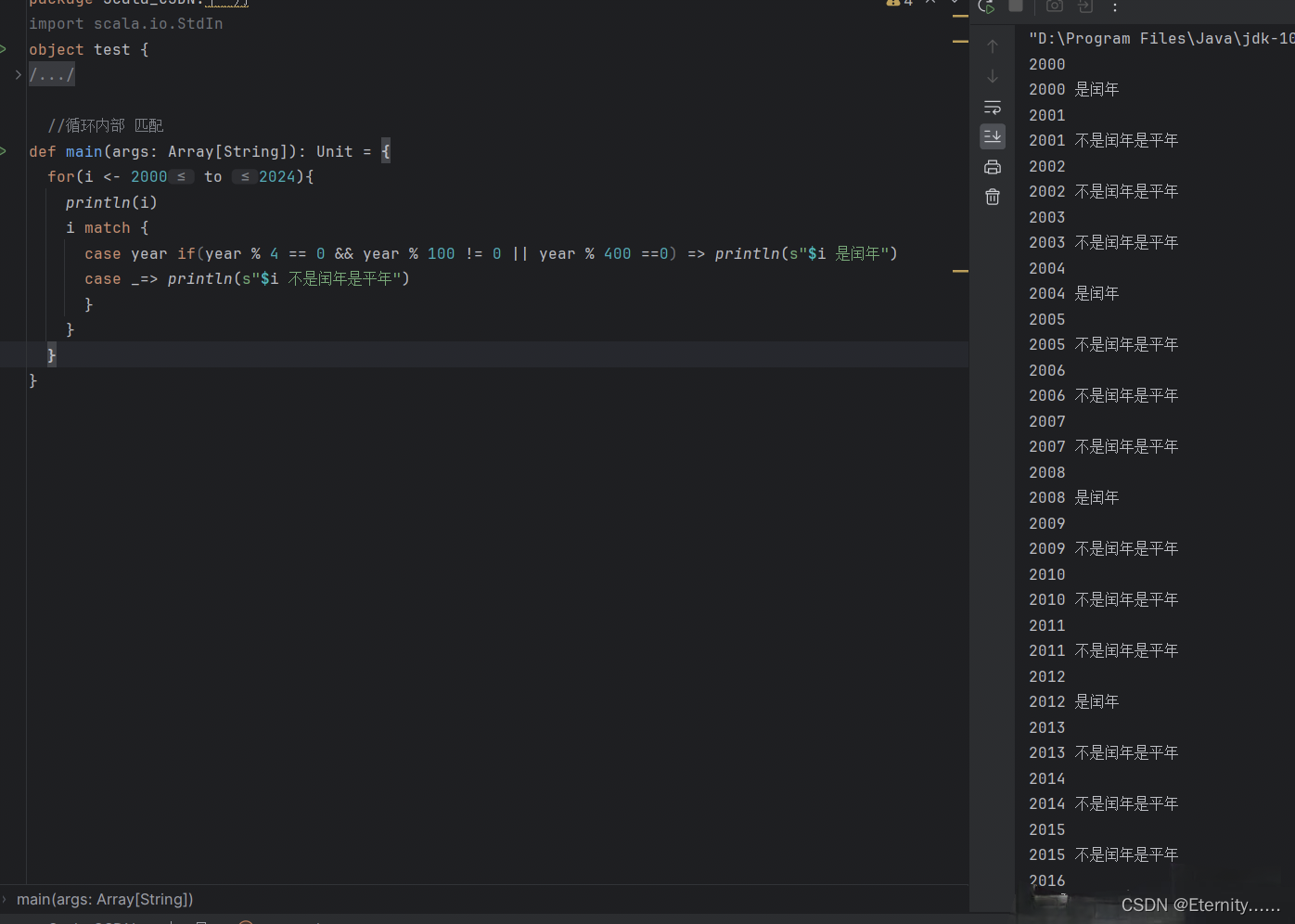Click the Print console output icon
The height and width of the screenshot is (924, 1295).
tap(993, 167)
